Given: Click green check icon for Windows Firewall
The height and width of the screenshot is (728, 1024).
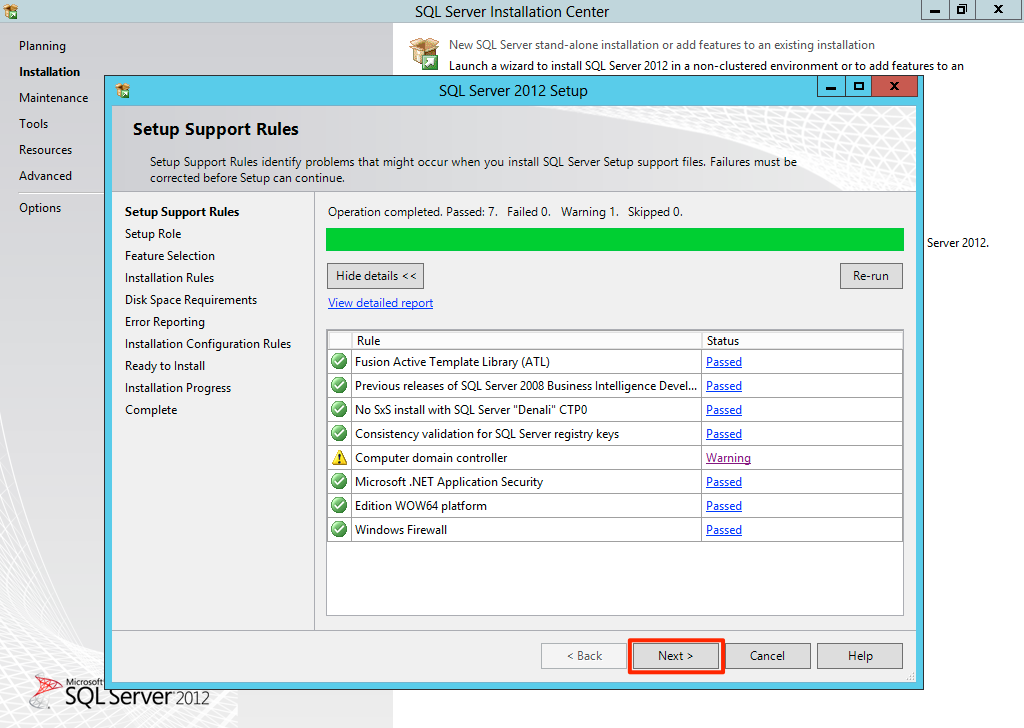Looking at the screenshot, I should pos(339,529).
